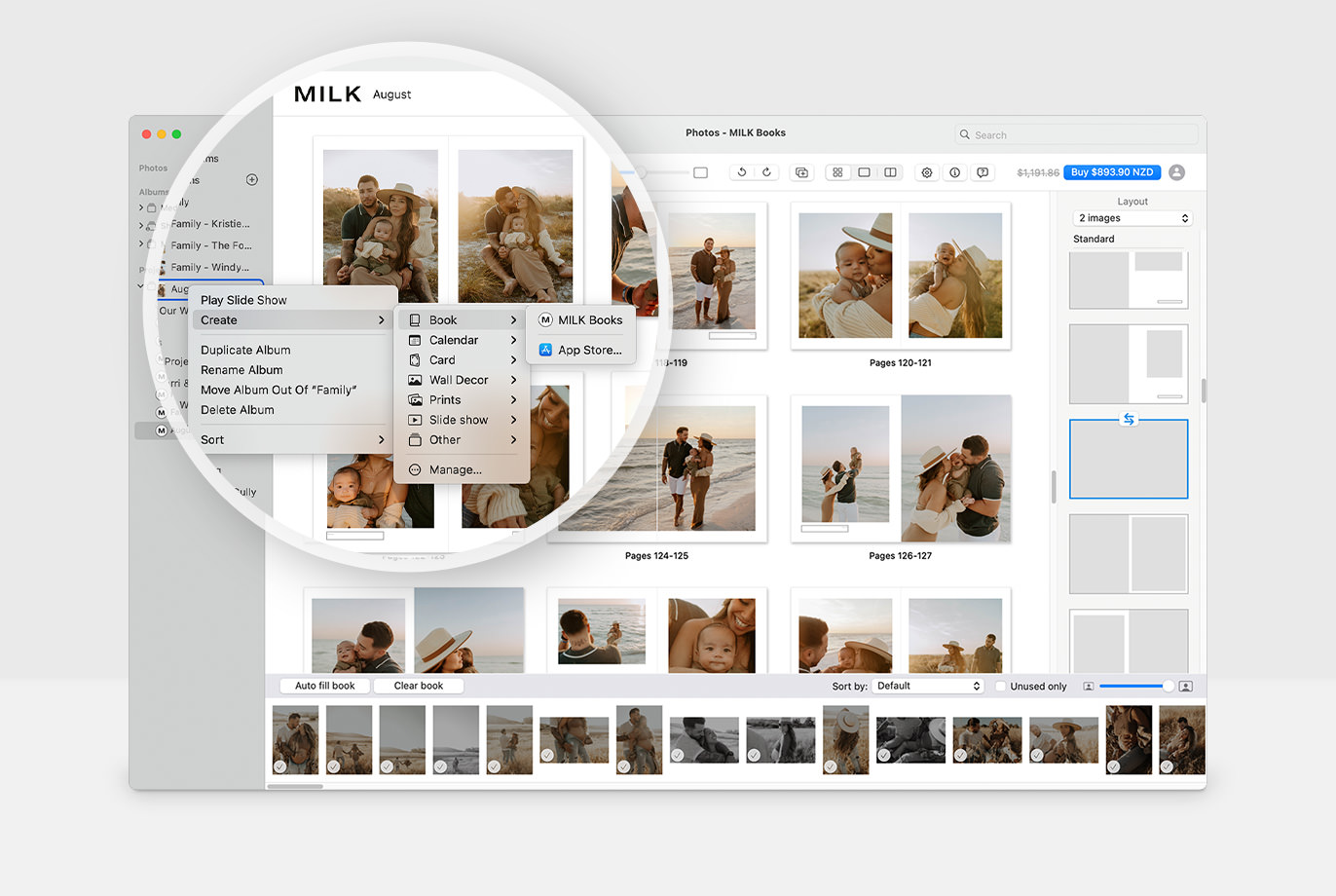Select the woman in hat from behind photo
1336x896 pixels.
point(845,740)
